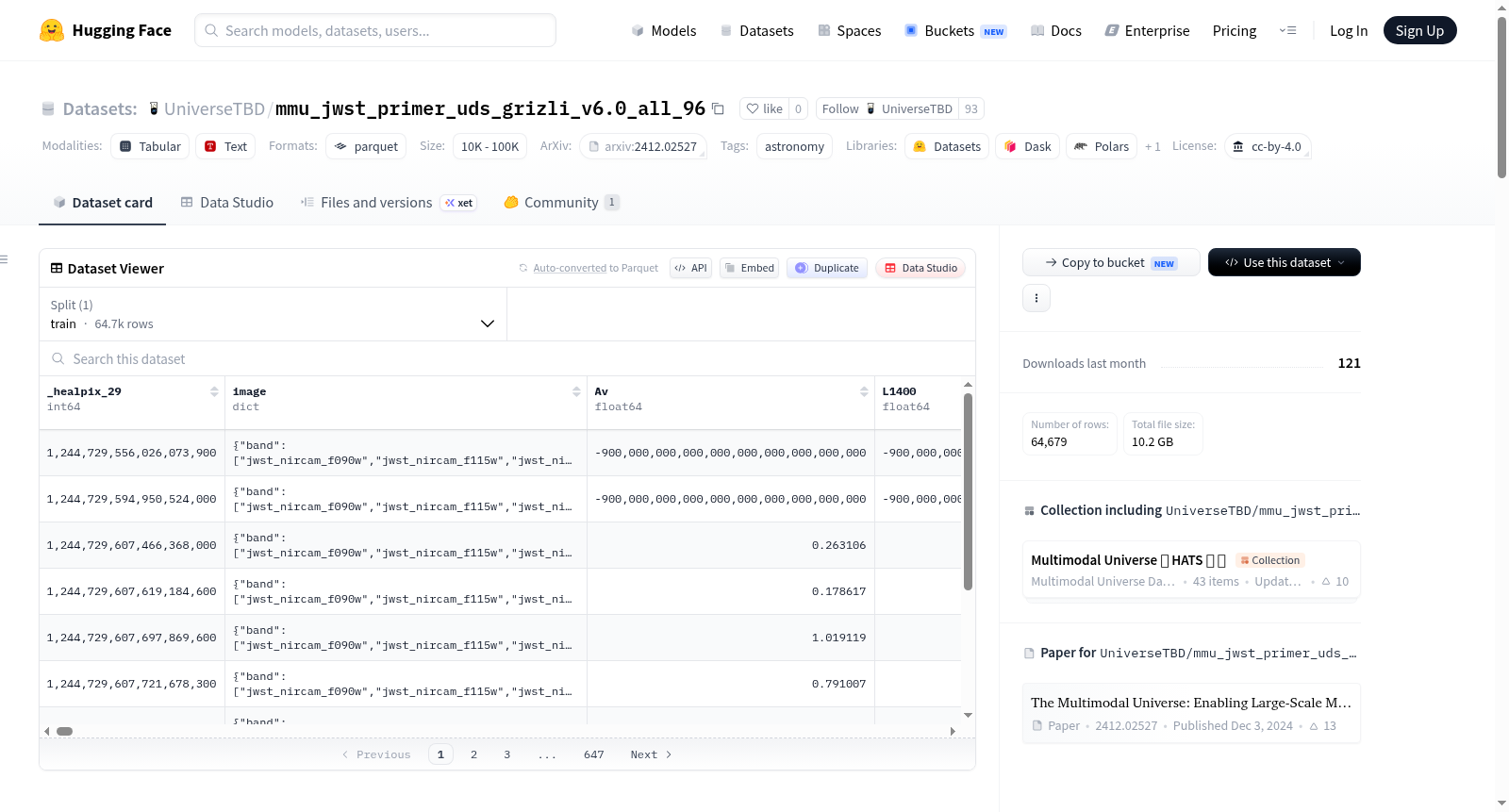Click the Embed button
The width and height of the screenshot is (1509, 812).
[749, 268]
